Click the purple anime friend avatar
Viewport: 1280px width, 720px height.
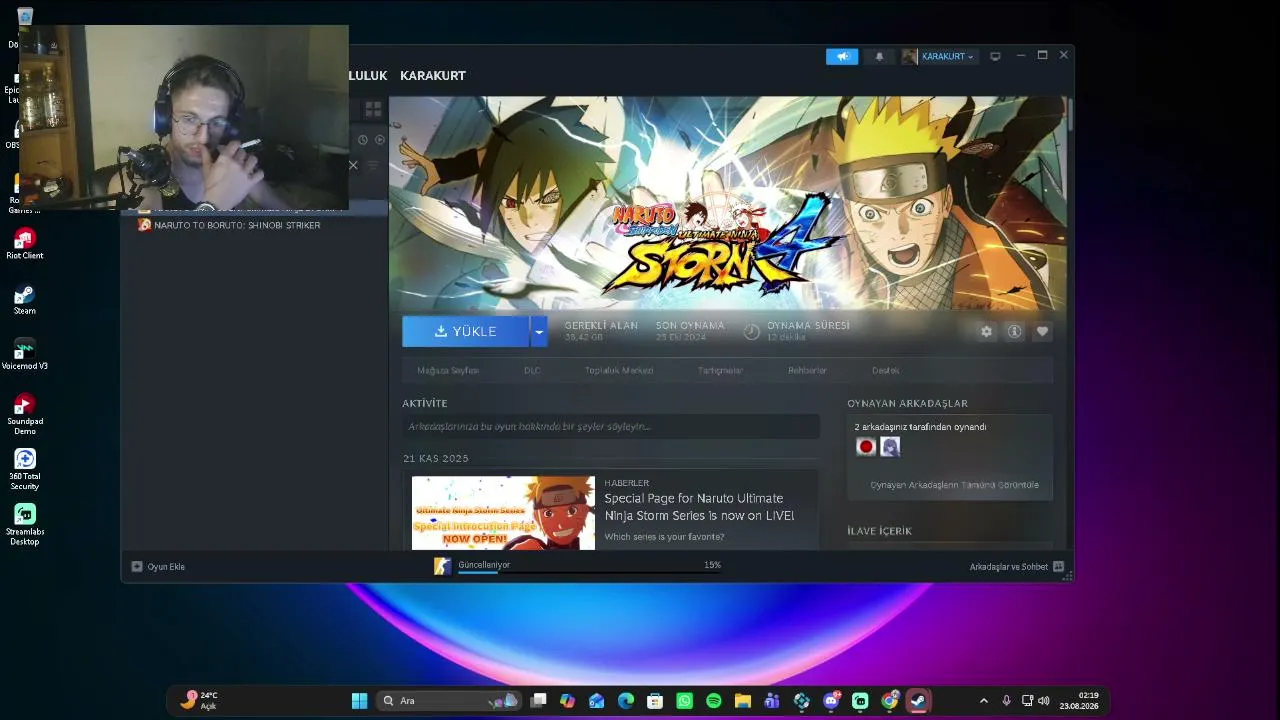click(x=890, y=447)
